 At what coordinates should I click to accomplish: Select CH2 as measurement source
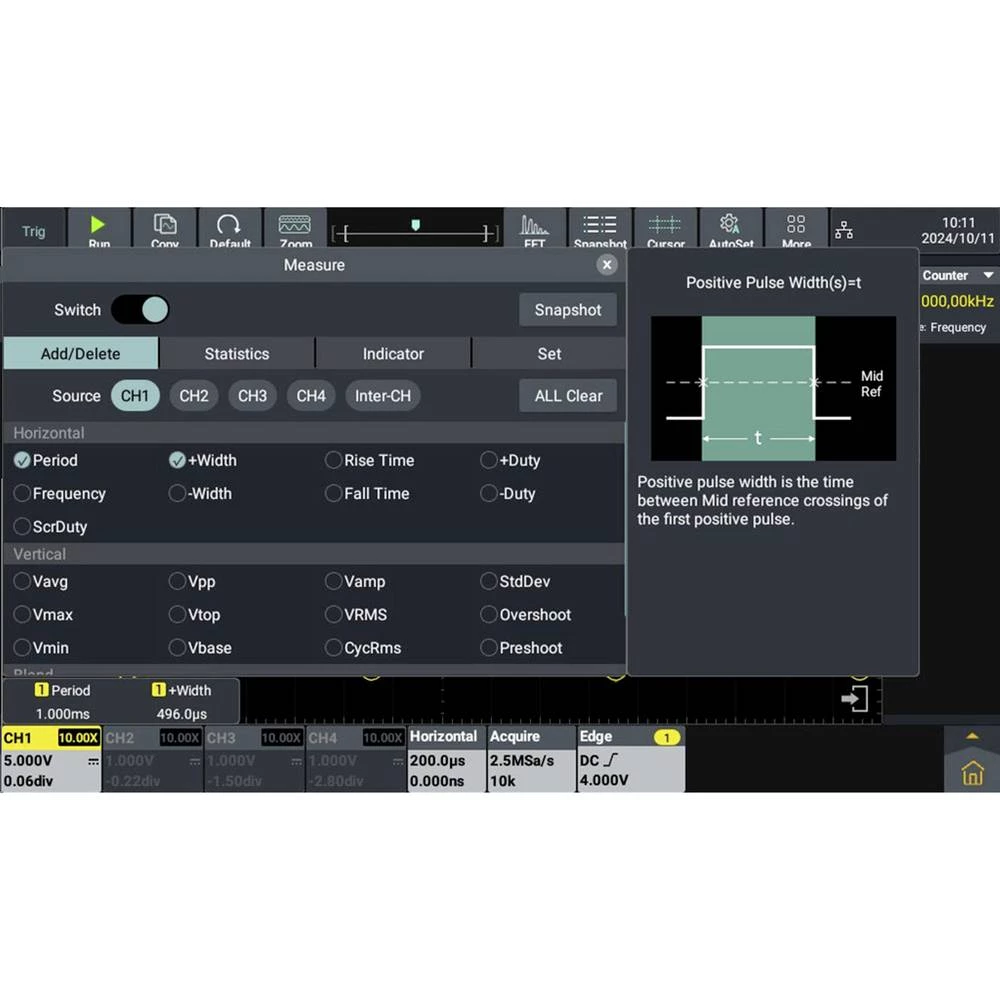tap(194, 396)
